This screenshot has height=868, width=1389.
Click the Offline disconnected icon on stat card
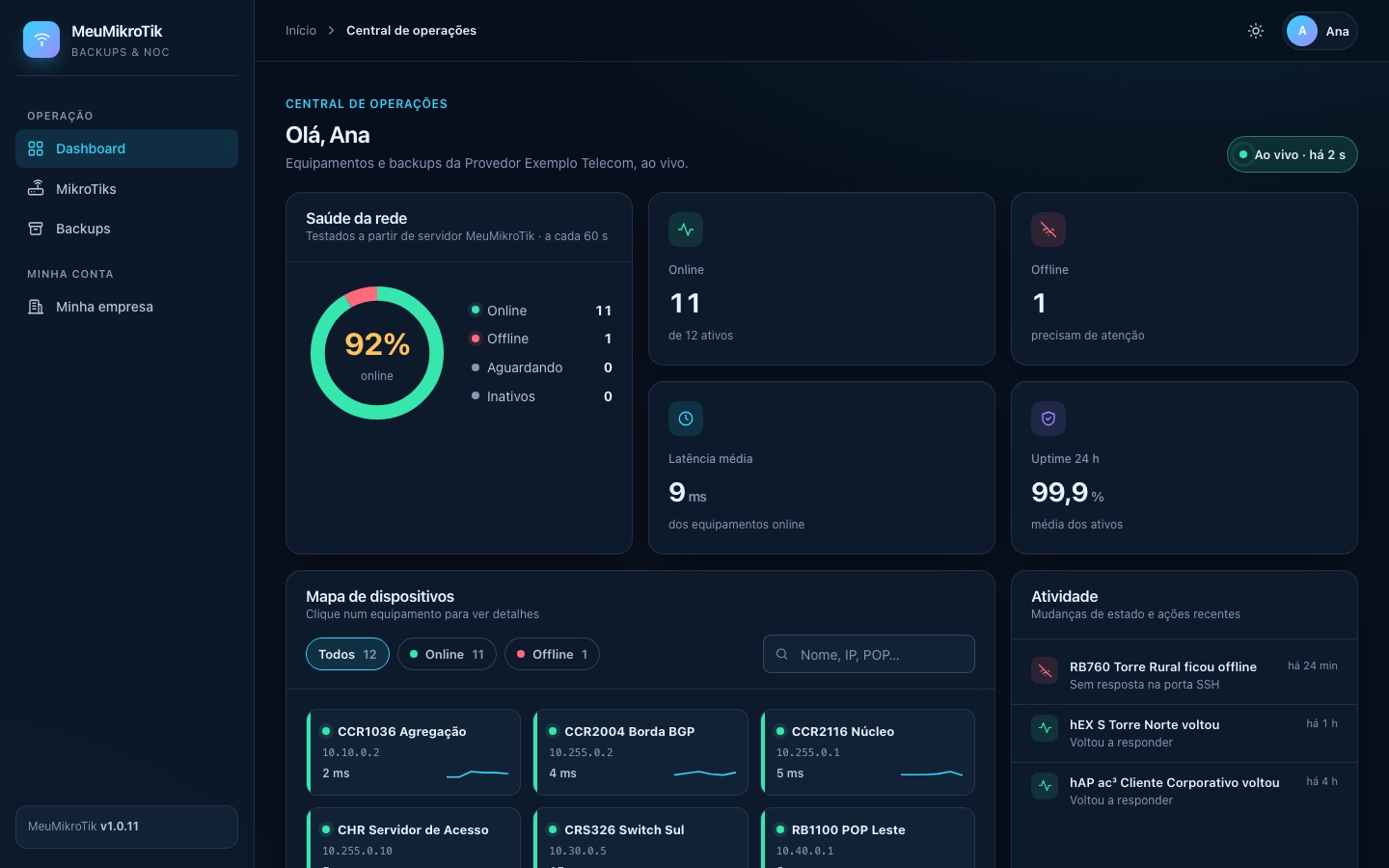[1049, 230]
